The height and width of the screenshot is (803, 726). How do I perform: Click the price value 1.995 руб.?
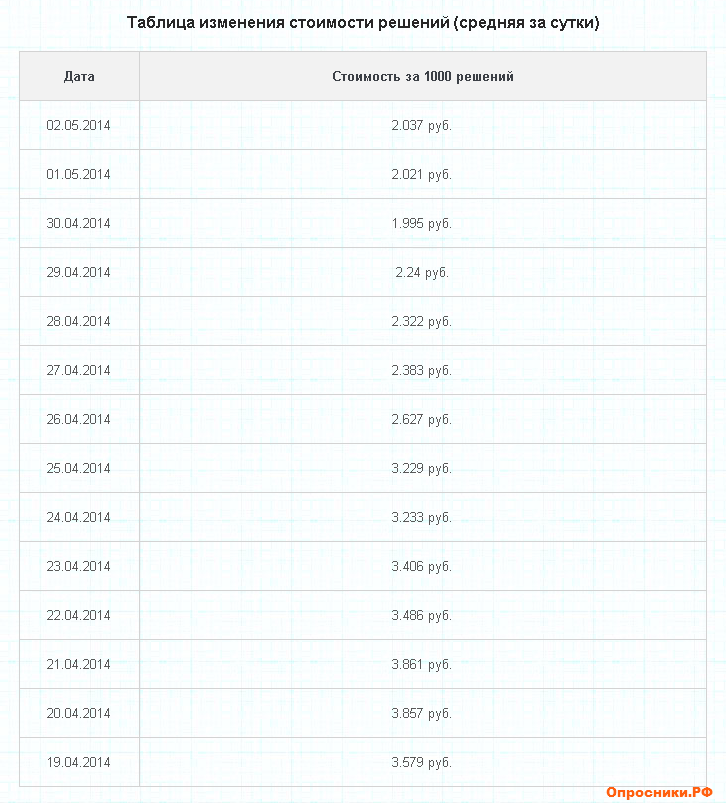pos(422,223)
